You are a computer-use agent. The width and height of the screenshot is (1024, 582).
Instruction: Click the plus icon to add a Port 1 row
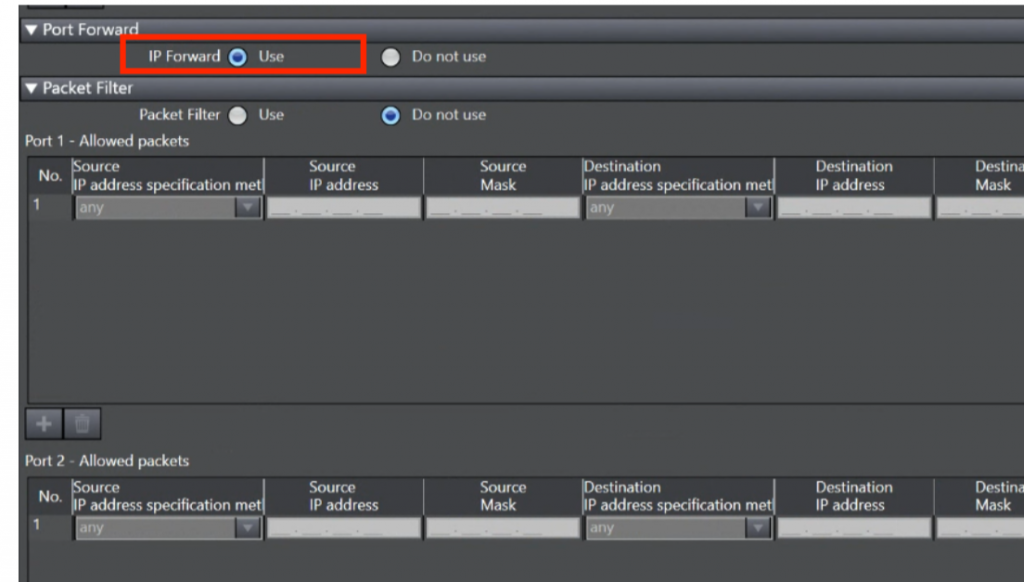coord(44,423)
